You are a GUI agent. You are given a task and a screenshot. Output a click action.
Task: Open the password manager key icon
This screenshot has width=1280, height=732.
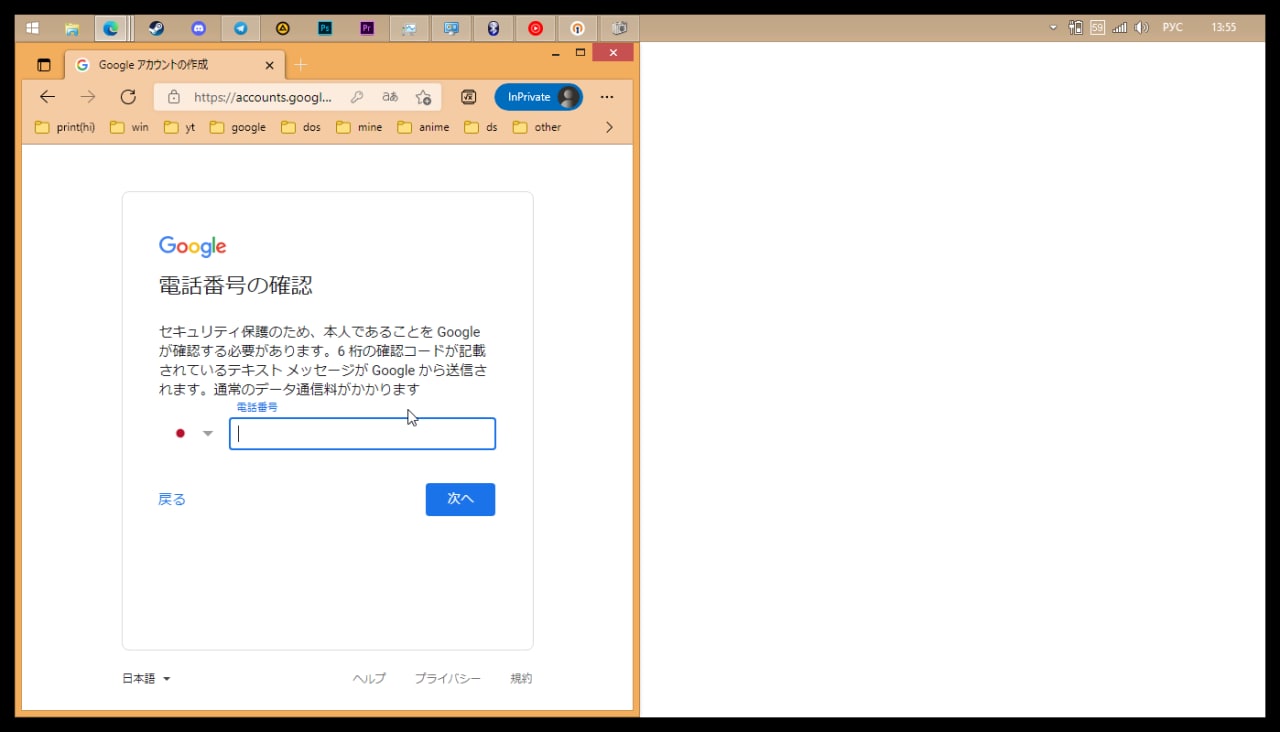click(357, 97)
